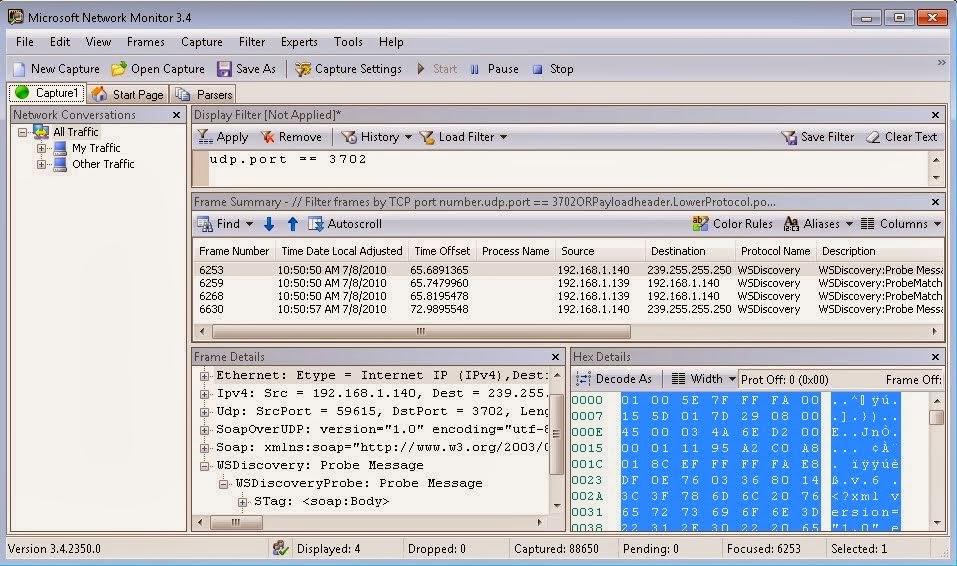Open the File menu
This screenshot has height=566, width=957.
click(24, 42)
